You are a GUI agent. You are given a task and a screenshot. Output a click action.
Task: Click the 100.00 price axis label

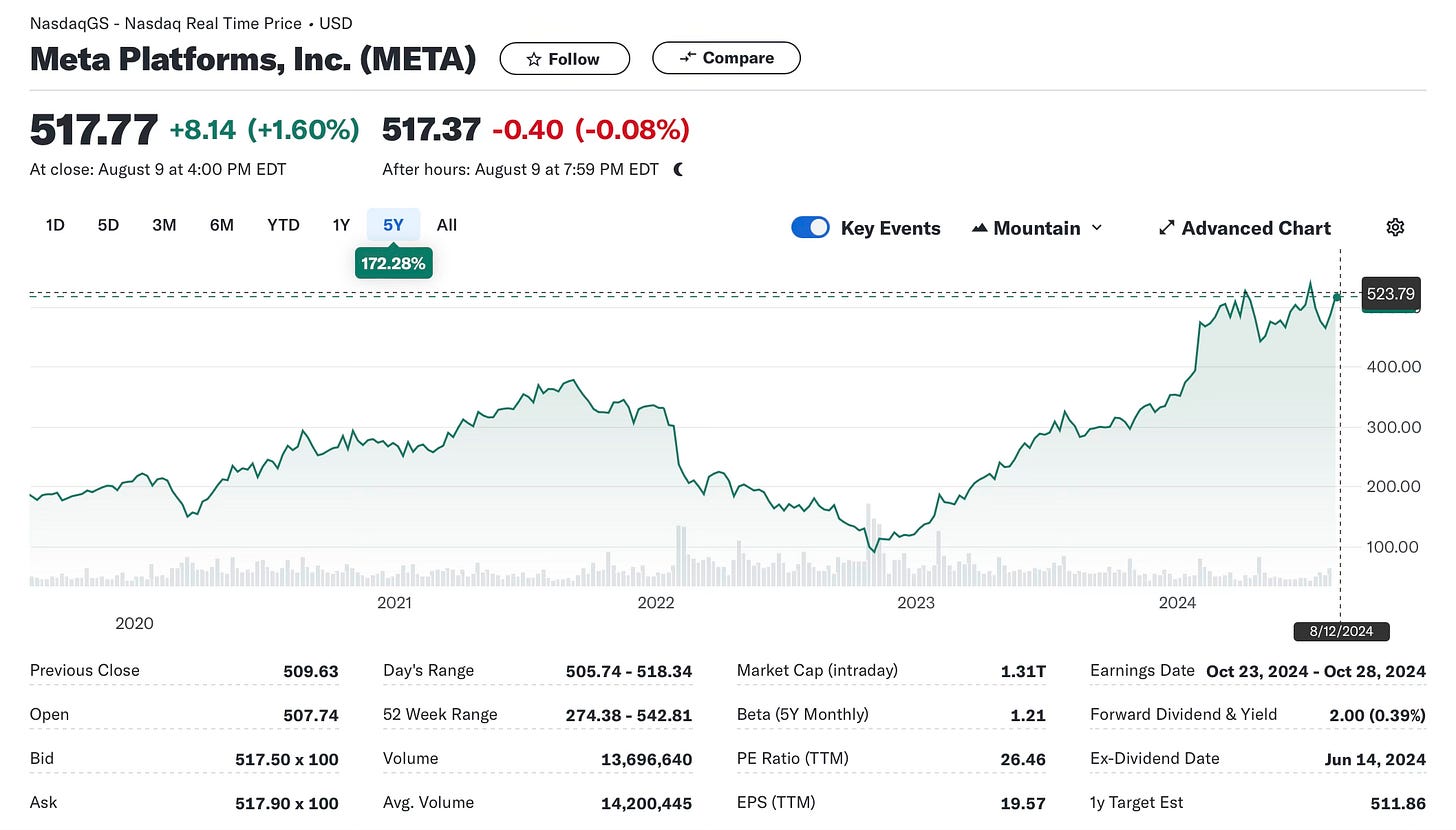1393,547
